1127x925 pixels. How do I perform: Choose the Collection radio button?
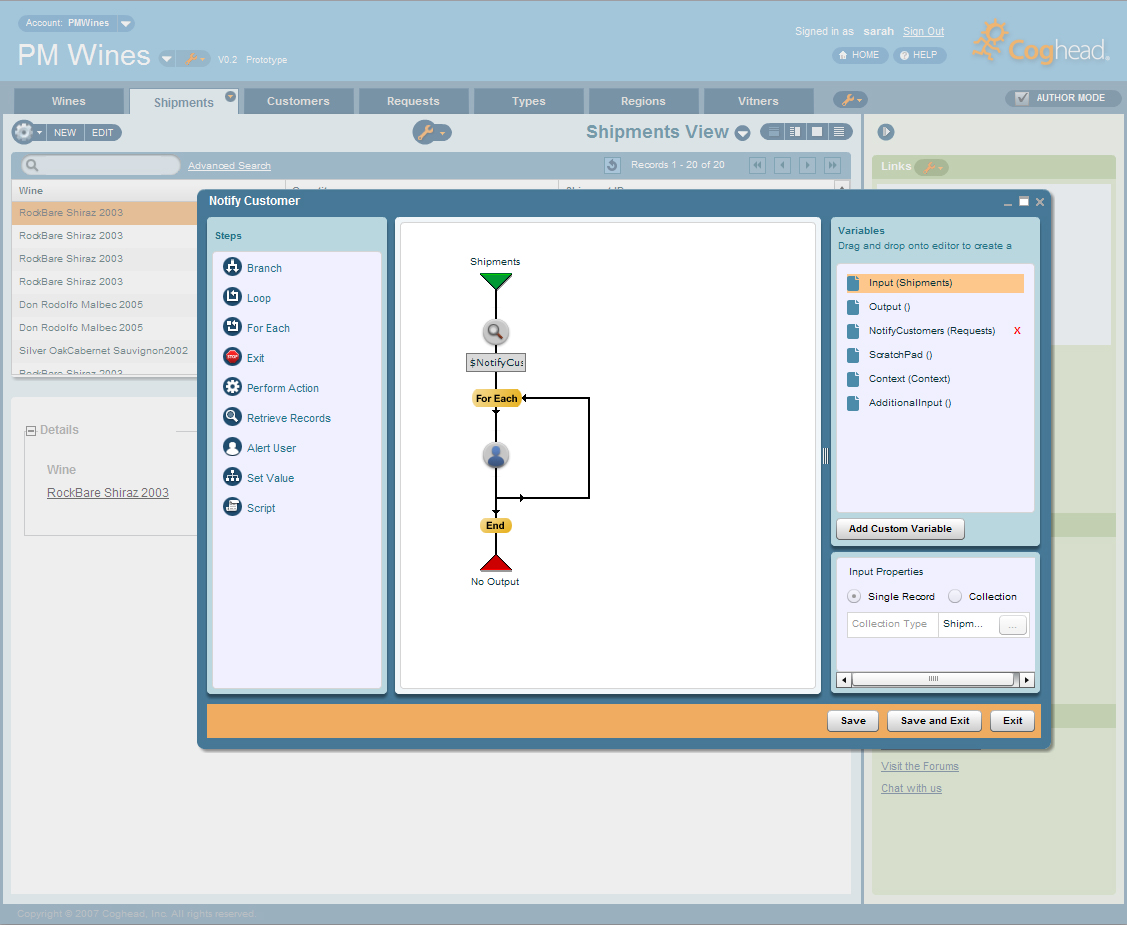(x=955, y=597)
